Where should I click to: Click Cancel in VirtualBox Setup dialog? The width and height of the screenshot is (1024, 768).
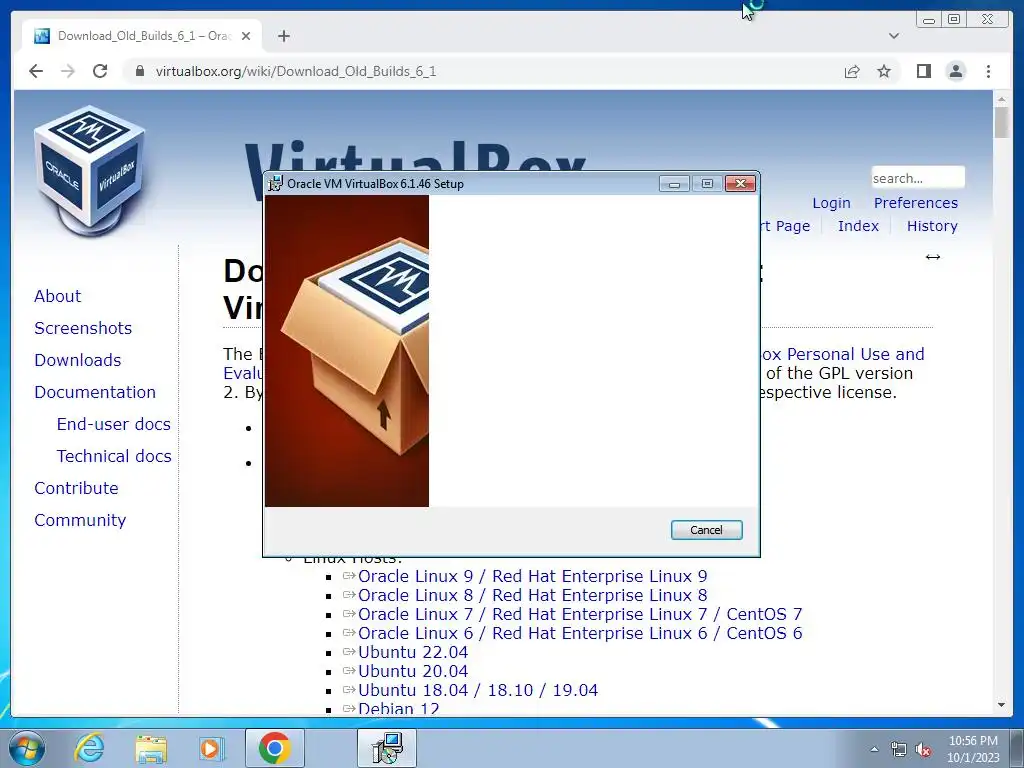point(706,530)
